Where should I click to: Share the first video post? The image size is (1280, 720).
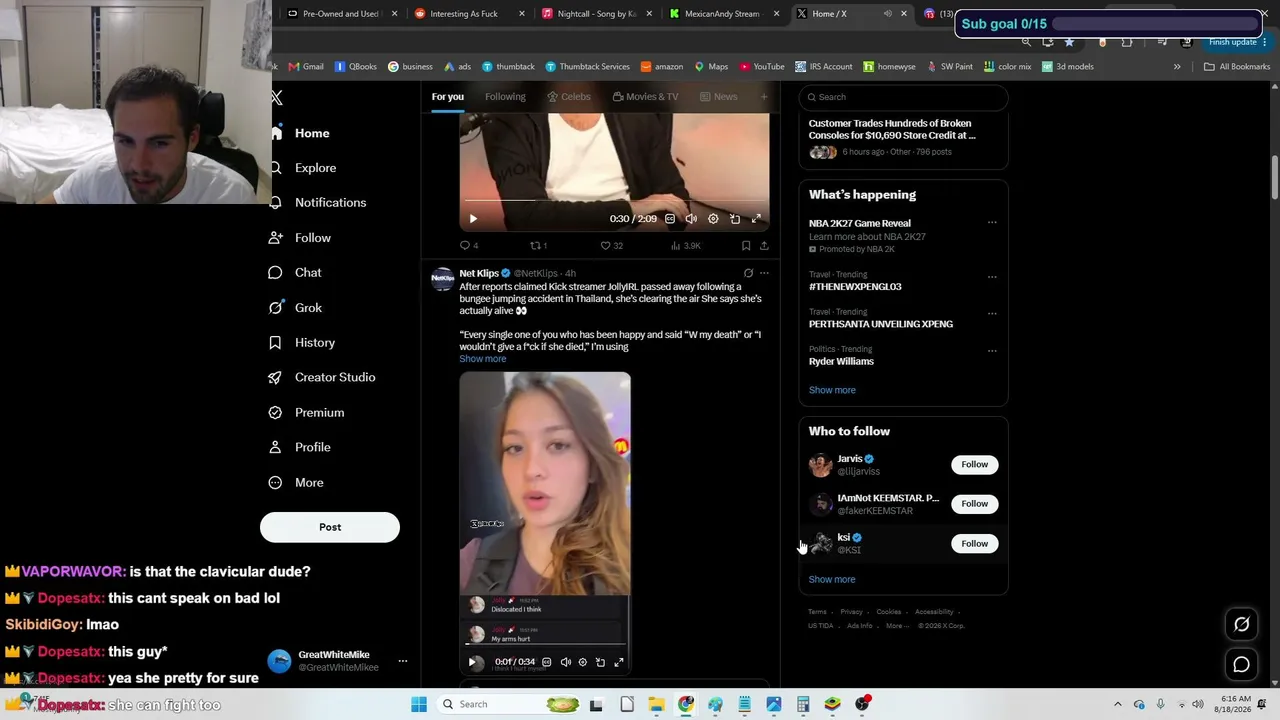(764, 245)
